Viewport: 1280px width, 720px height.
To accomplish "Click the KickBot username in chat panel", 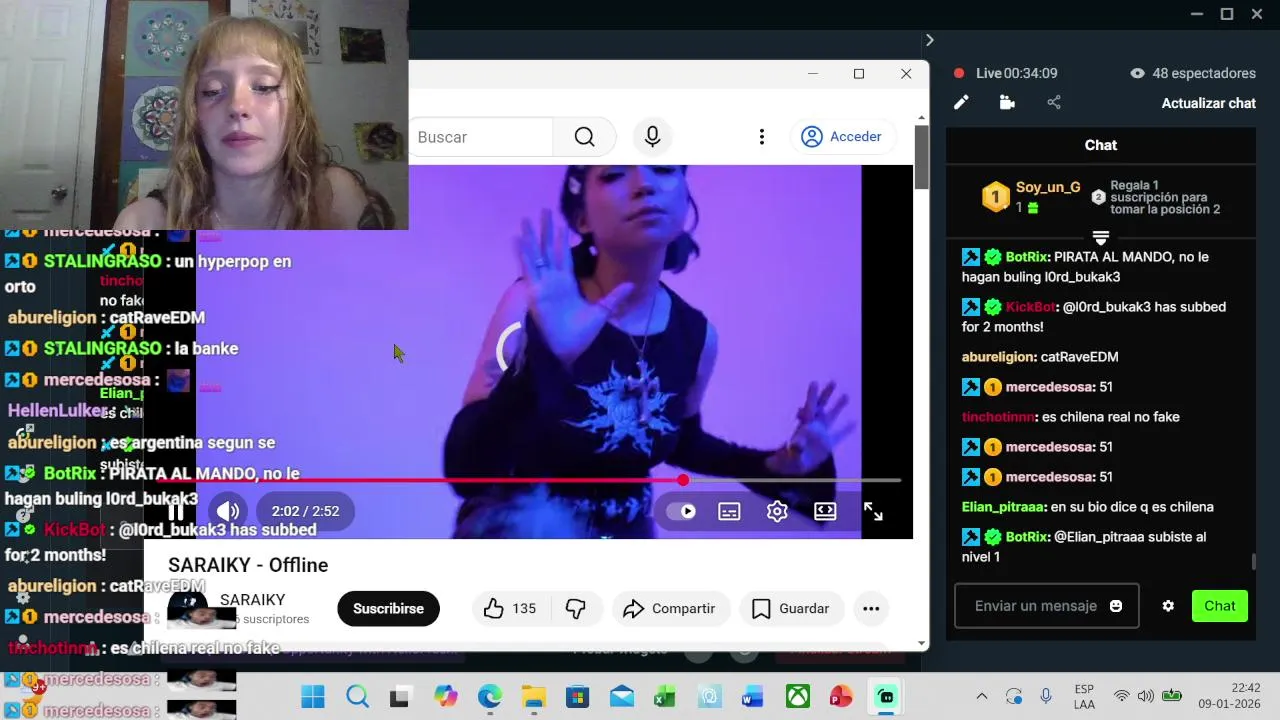I will click(1030, 307).
